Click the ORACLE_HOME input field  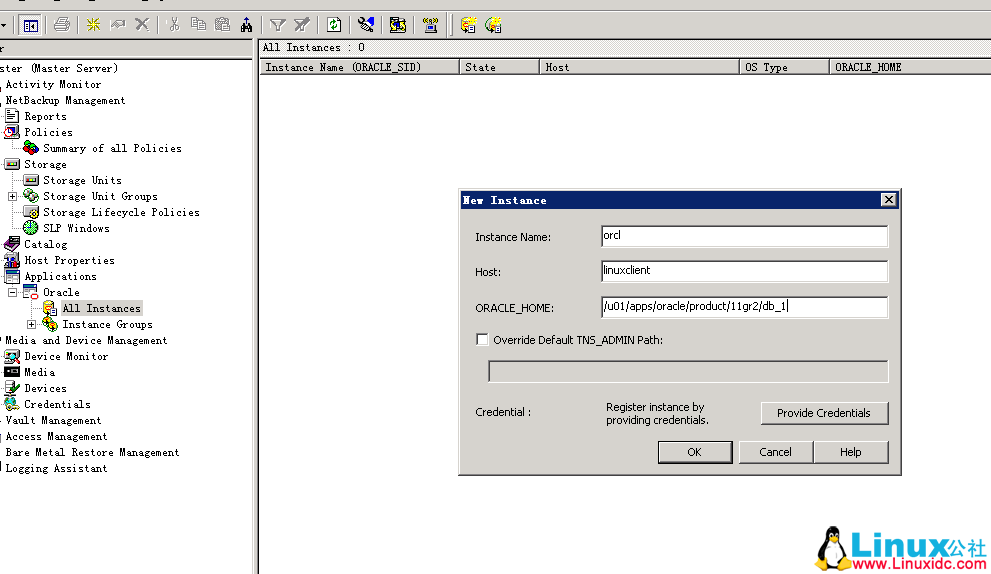(x=745, y=307)
